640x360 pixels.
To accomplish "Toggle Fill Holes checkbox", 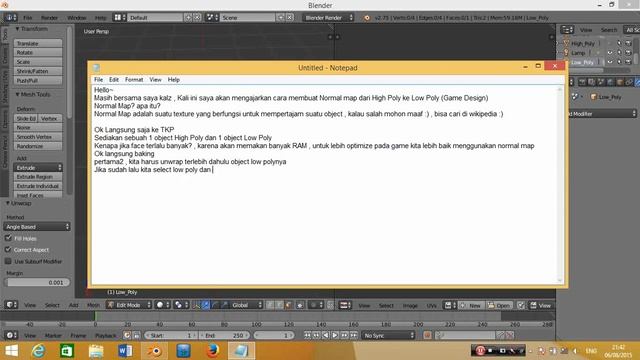I will (x=8, y=238).
